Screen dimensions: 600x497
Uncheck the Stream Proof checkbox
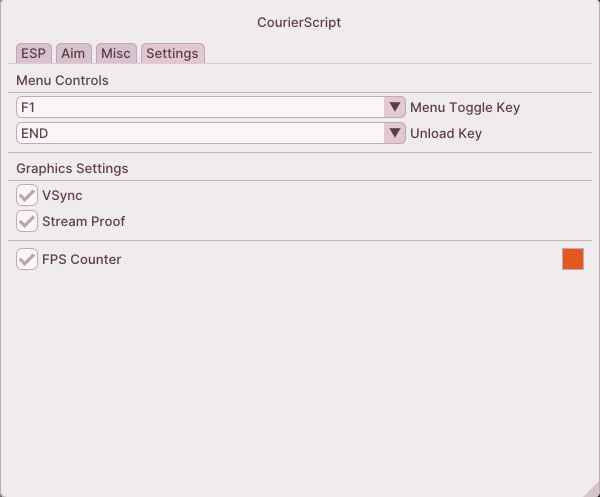pos(27,221)
